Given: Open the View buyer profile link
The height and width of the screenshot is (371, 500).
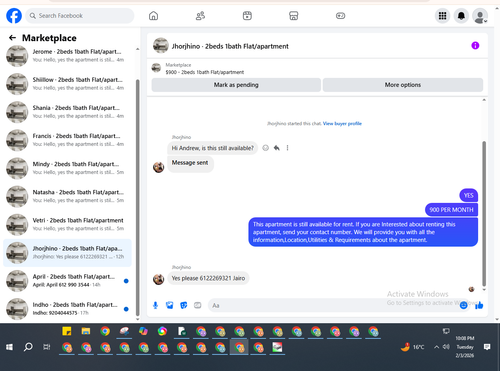Looking at the screenshot, I should click(x=342, y=123).
